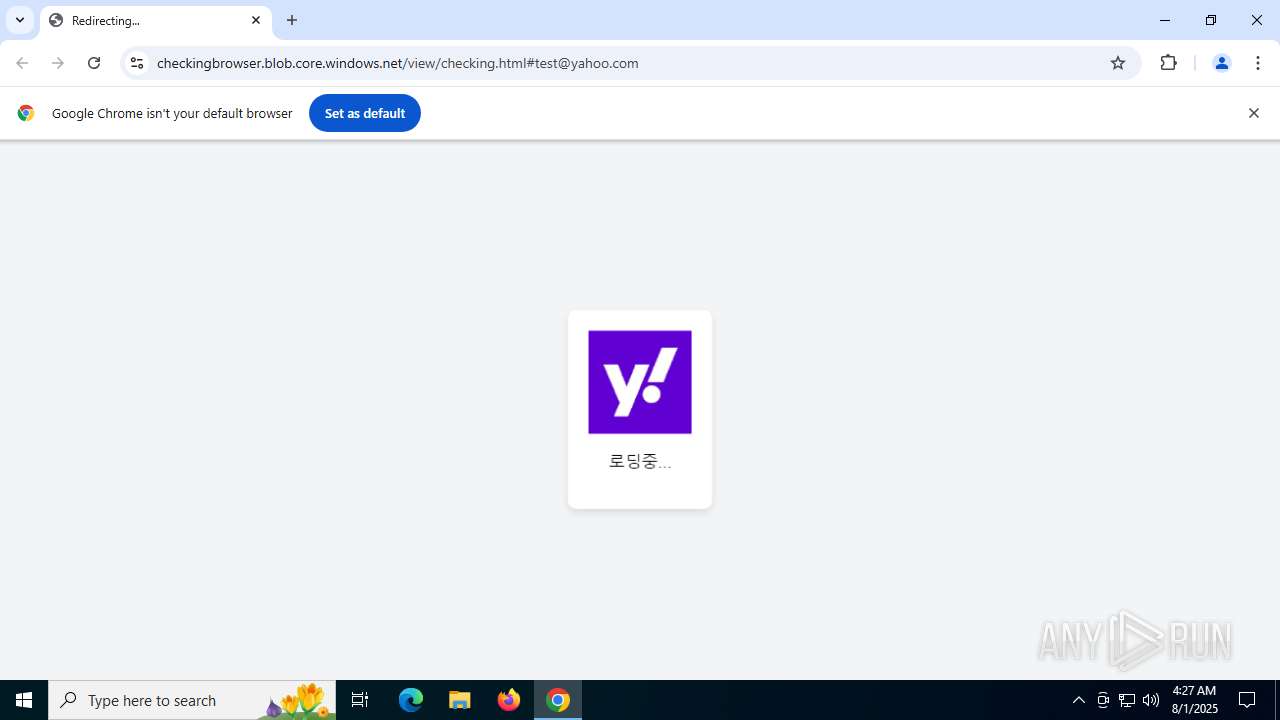Screen dimensions: 1280x720
Task: Launch Microsoft Edge from the taskbar
Action: coord(411,700)
